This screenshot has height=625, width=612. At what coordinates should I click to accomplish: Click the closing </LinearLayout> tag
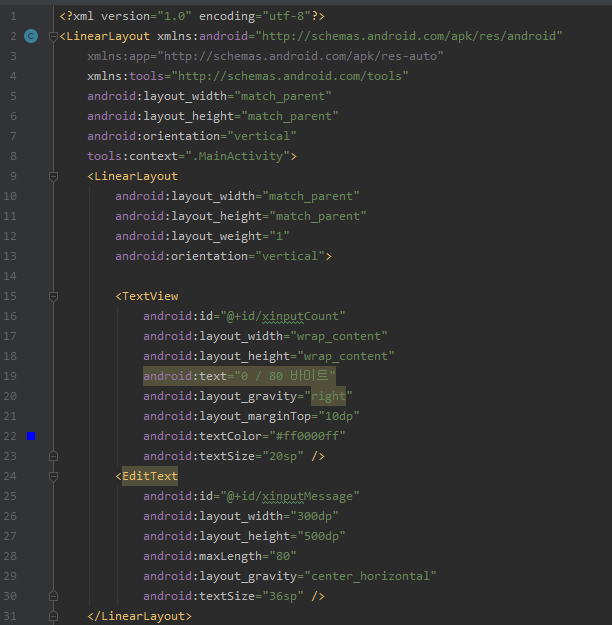click(x=140, y=616)
